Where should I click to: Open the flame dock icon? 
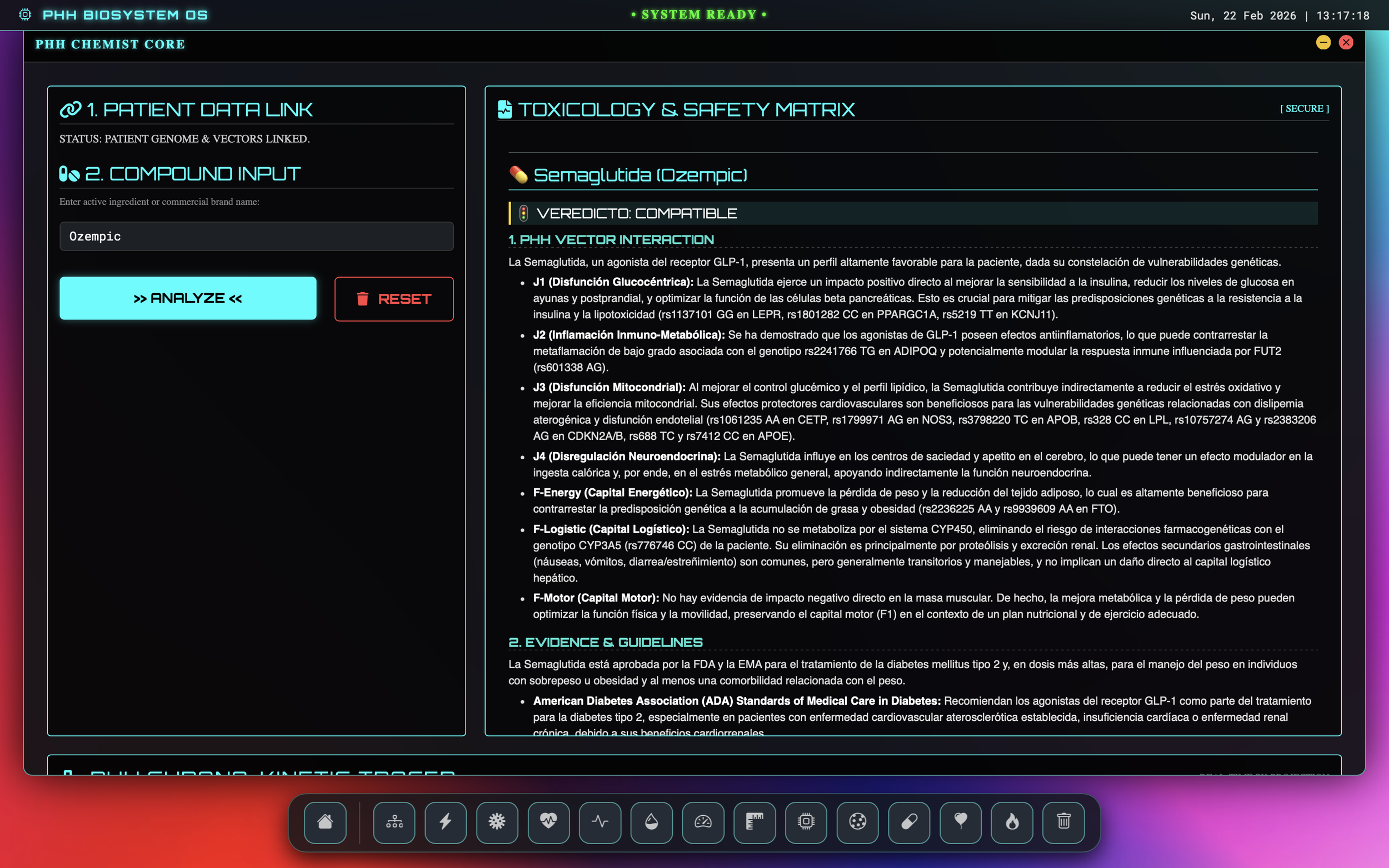pyautogui.click(x=1012, y=821)
